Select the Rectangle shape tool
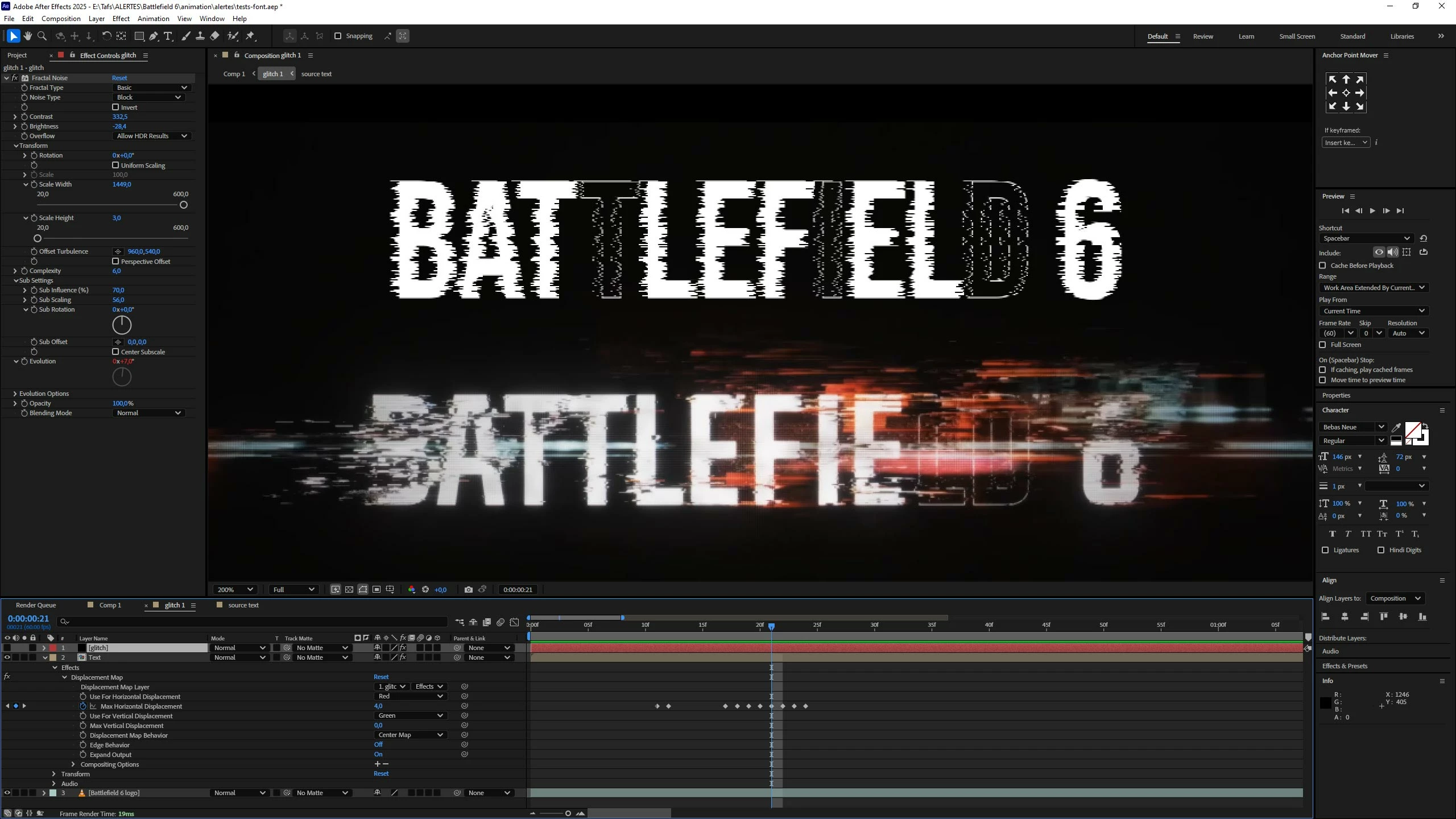The image size is (1456, 819). click(x=139, y=36)
